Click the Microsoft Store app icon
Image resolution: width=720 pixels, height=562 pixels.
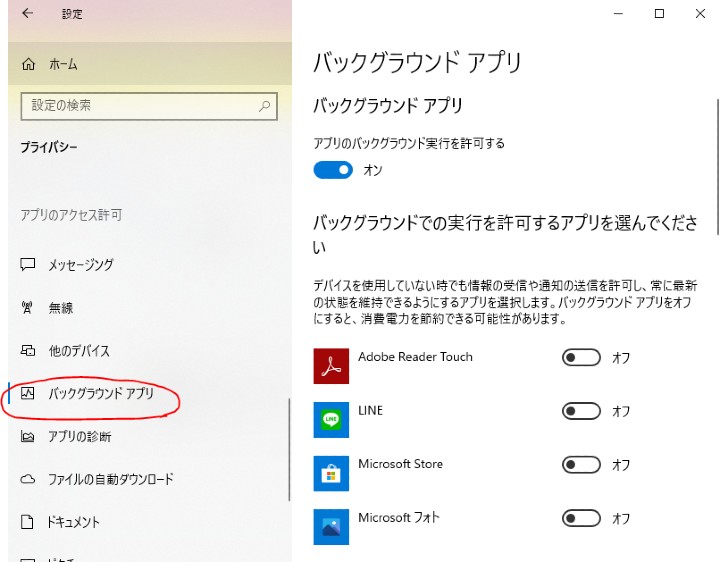point(331,473)
